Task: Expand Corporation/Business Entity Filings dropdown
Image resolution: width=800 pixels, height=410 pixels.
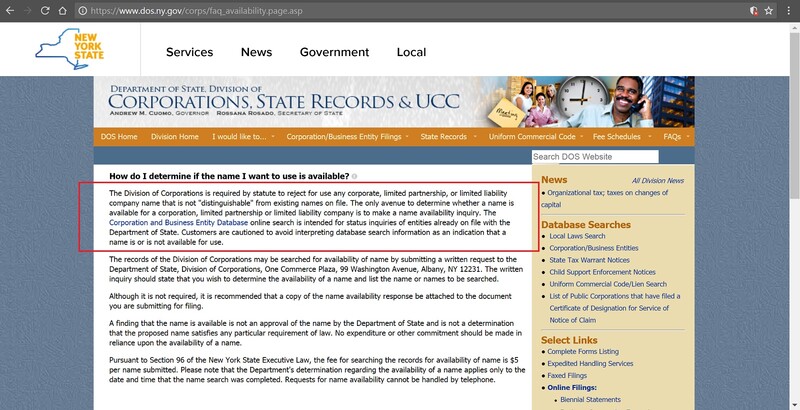Action: click(347, 137)
